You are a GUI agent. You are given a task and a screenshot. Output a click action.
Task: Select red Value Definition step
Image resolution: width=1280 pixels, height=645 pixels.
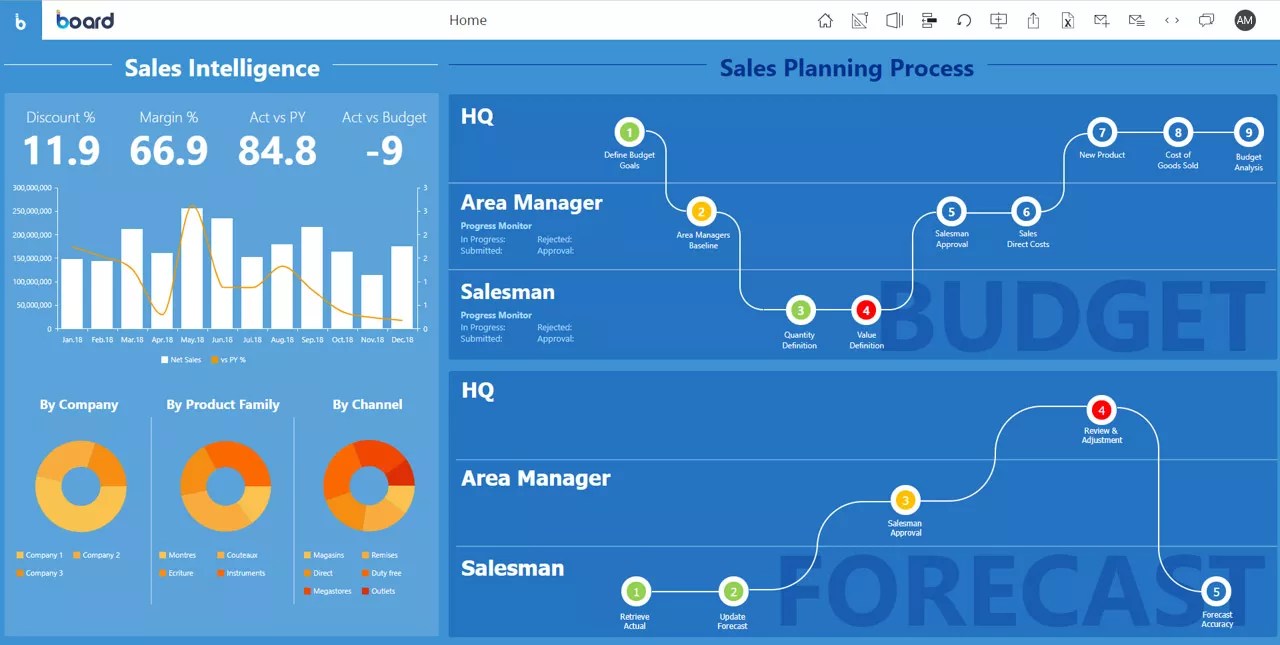[x=866, y=310]
